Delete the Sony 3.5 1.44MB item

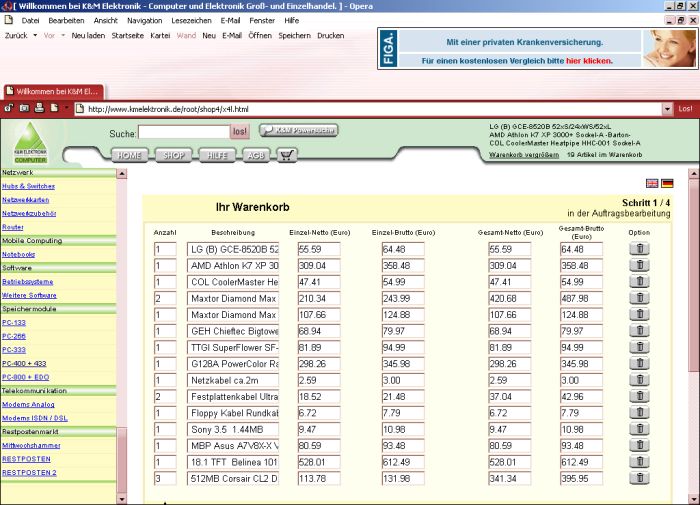(x=639, y=429)
